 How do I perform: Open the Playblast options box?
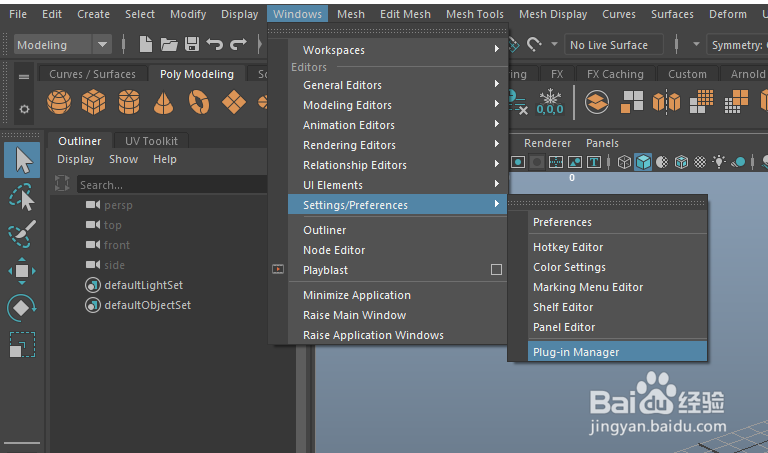click(x=496, y=270)
